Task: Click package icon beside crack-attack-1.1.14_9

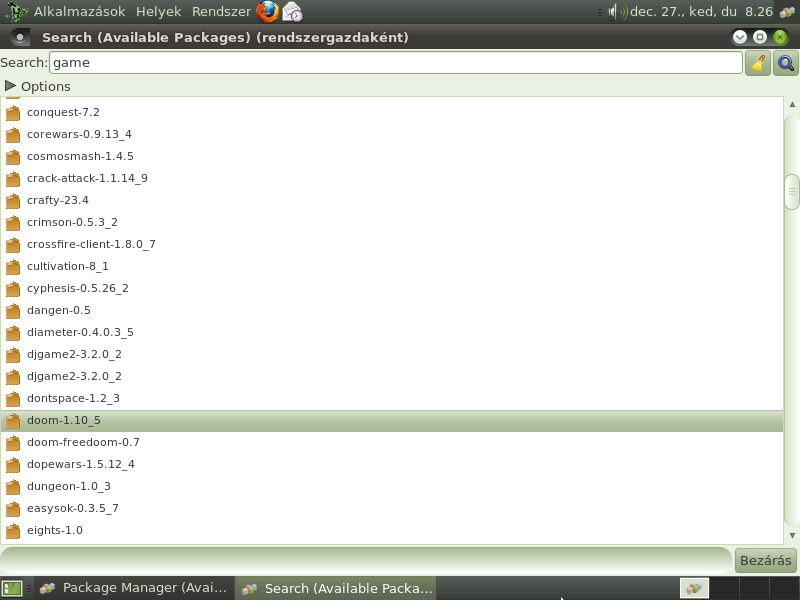Action: tap(13, 178)
